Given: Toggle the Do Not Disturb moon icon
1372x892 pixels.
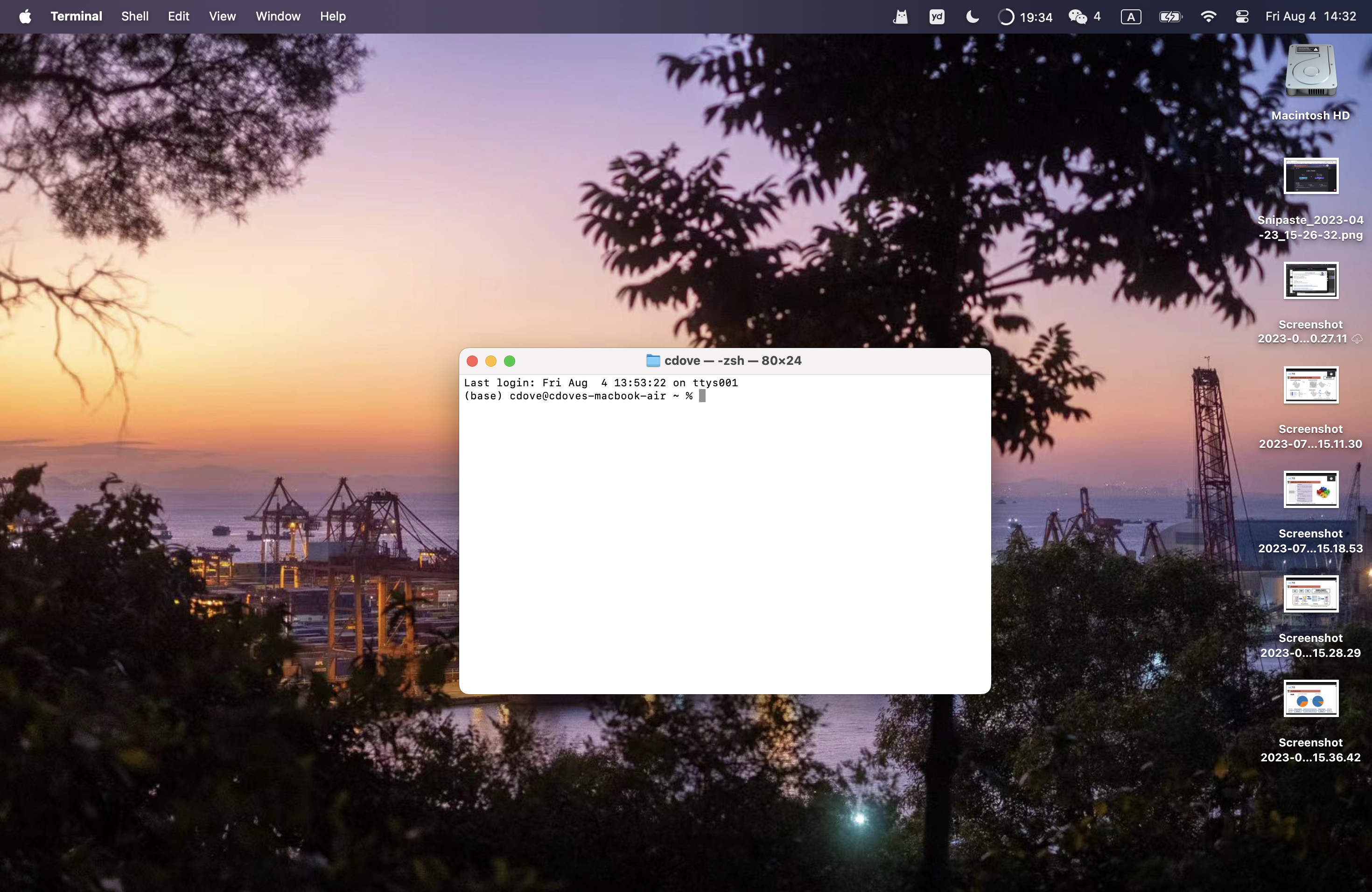Looking at the screenshot, I should coord(972,17).
